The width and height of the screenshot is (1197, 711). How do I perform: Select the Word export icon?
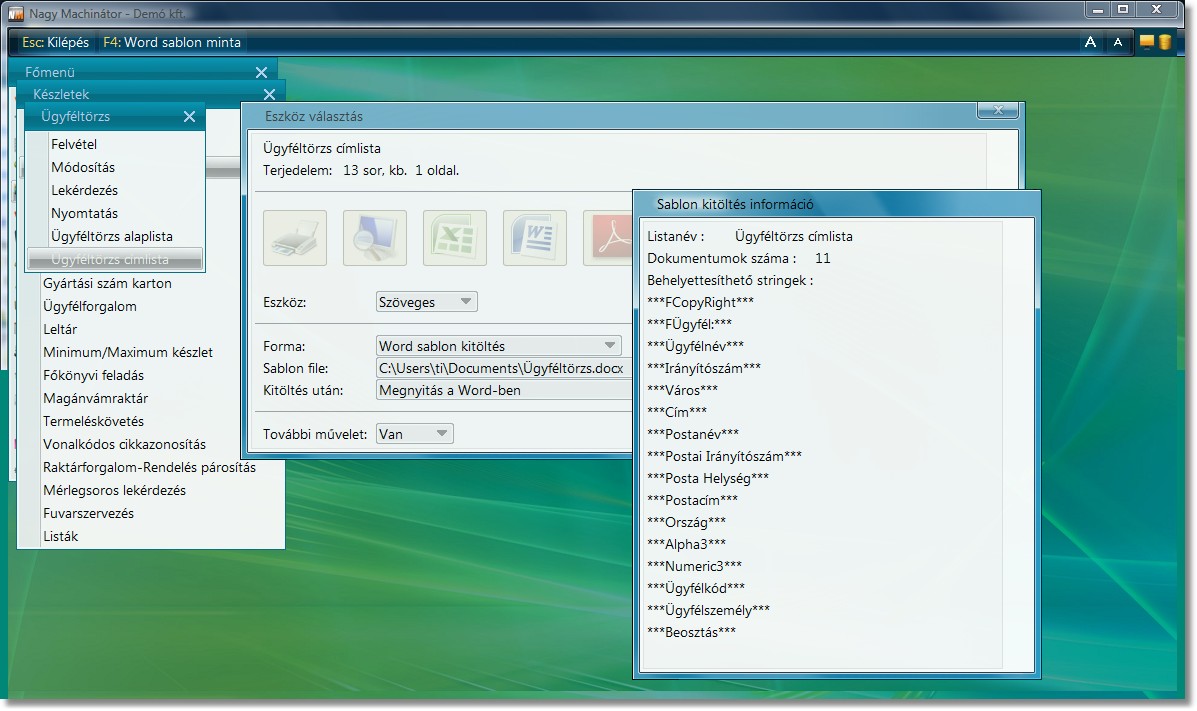tap(535, 238)
